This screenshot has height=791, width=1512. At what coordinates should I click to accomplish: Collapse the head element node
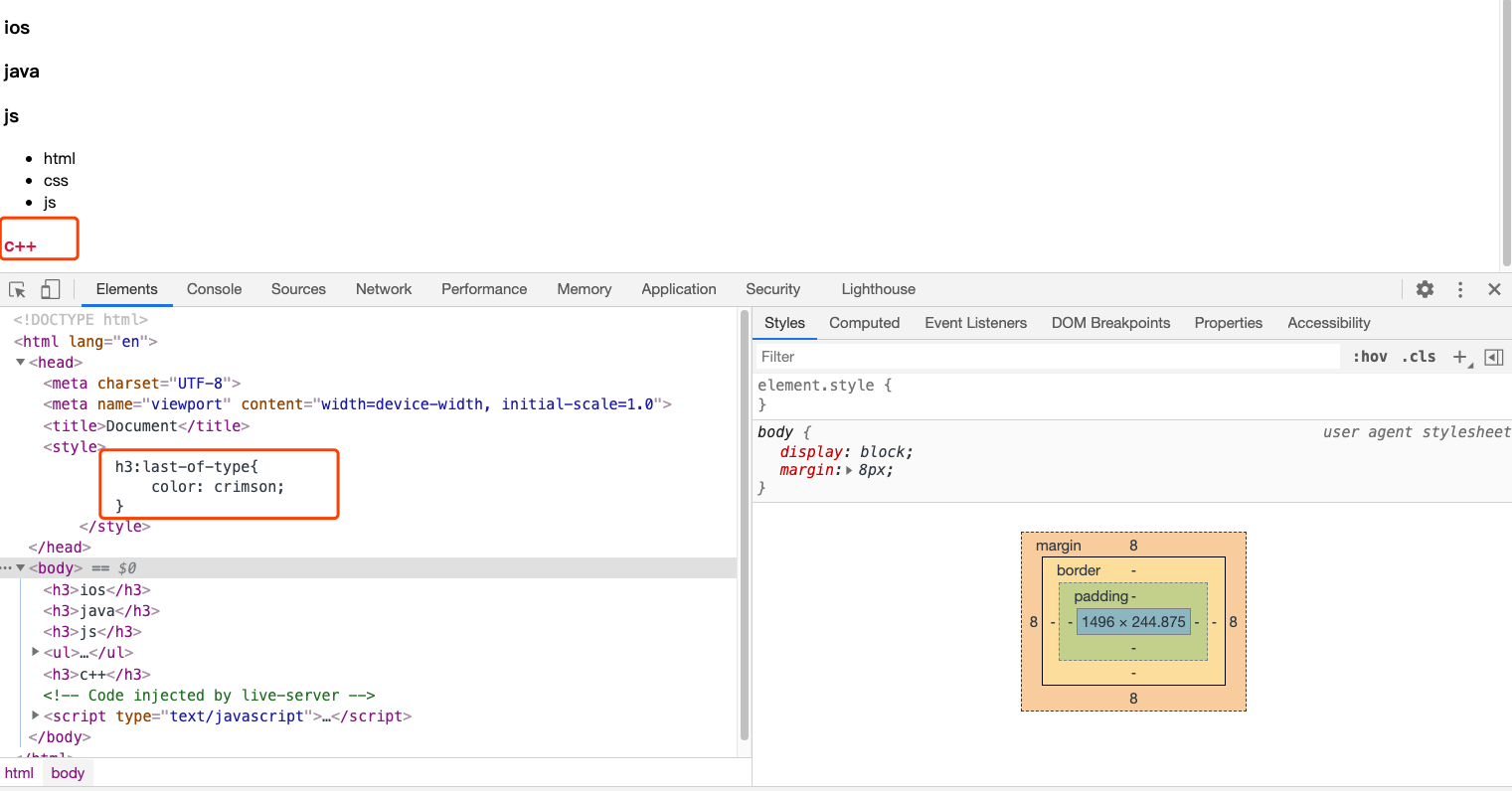tap(21, 363)
